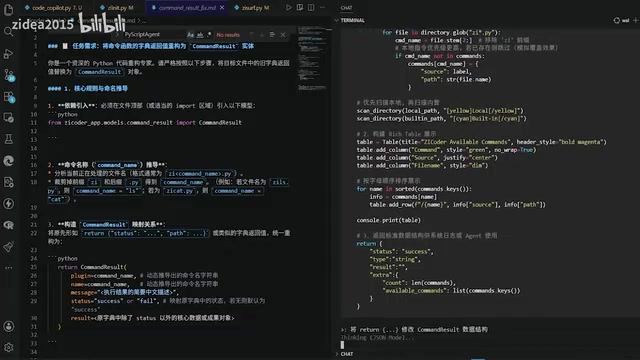This screenshot has width=640, height=360.
Task: Open the lightning bolt activity bar icon
Action: (8, 204)
